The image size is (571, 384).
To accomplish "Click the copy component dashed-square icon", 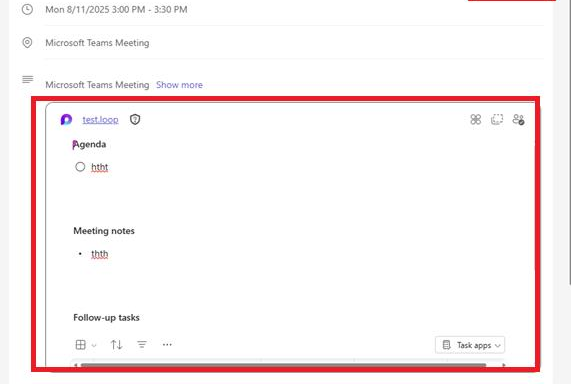I will click(x=497, y=119).
